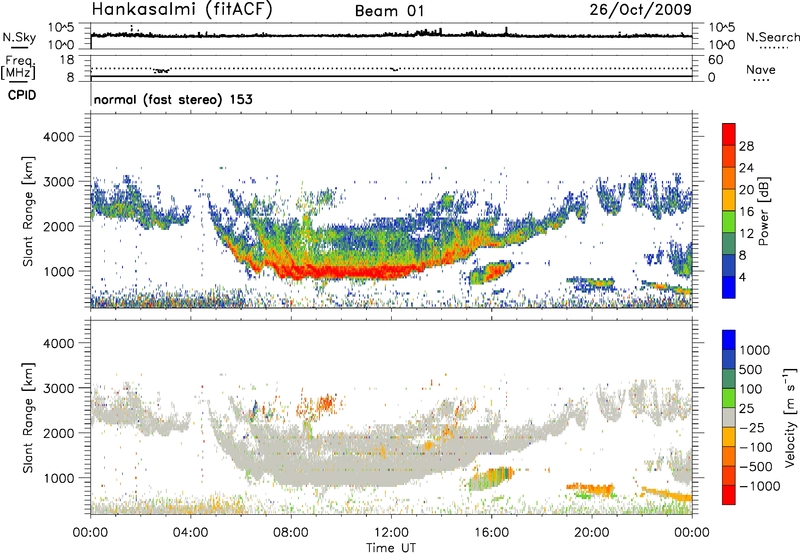
Task: Click the '16' Power colorbar tick value
Action: tap(746, 212)
